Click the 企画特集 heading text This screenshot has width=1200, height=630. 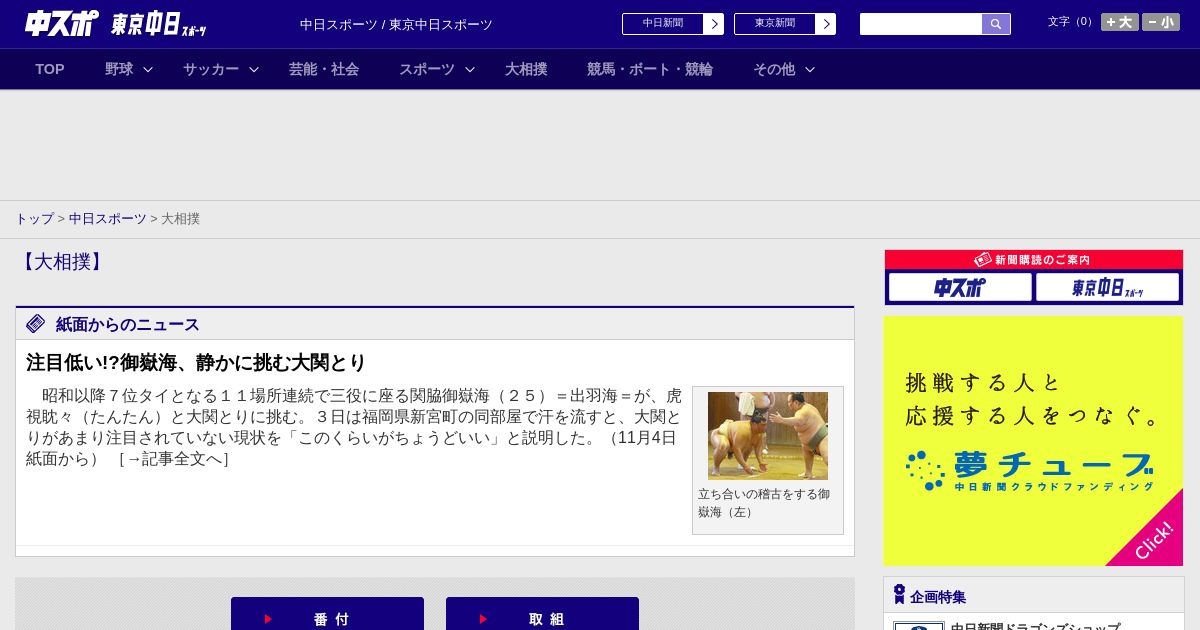(938, 597)
